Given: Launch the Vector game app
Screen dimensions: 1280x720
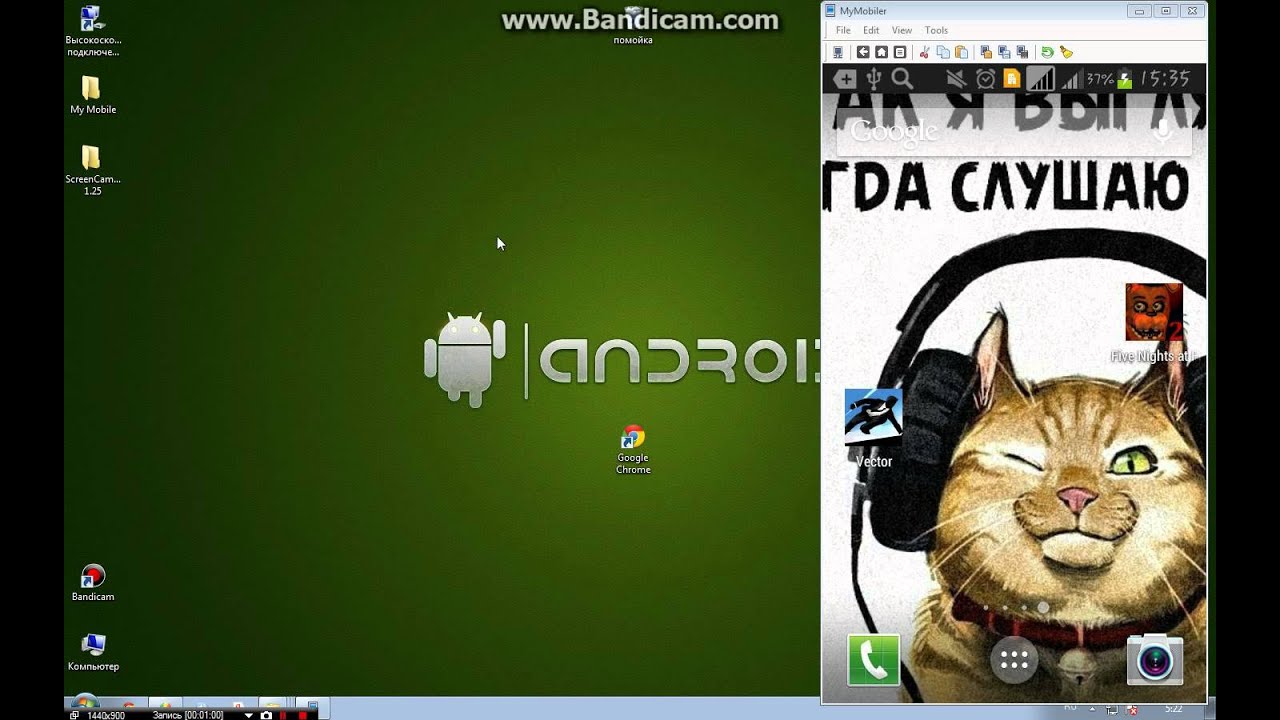Looking at the screenshot, I should 874,428.
